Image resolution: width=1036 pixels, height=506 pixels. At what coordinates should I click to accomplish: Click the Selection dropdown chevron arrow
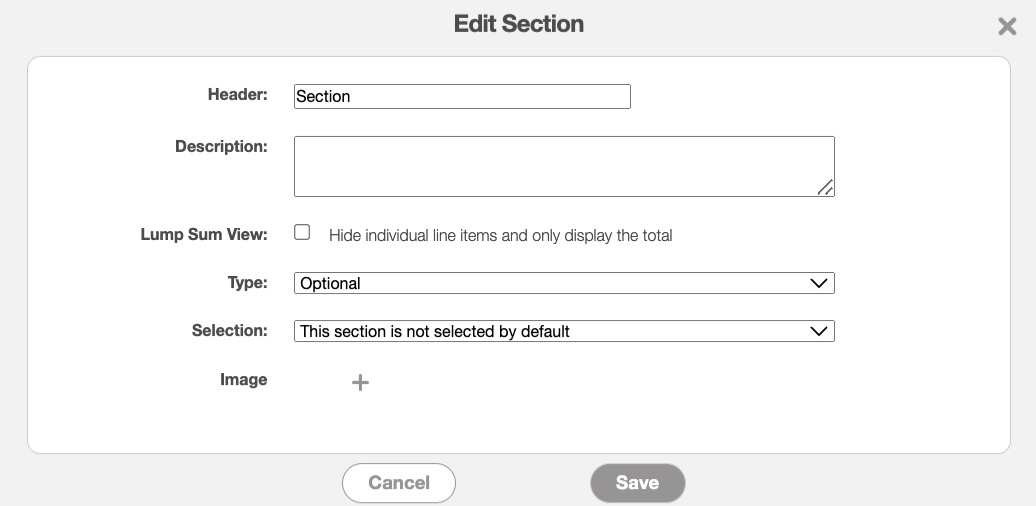tap(819, 331)
